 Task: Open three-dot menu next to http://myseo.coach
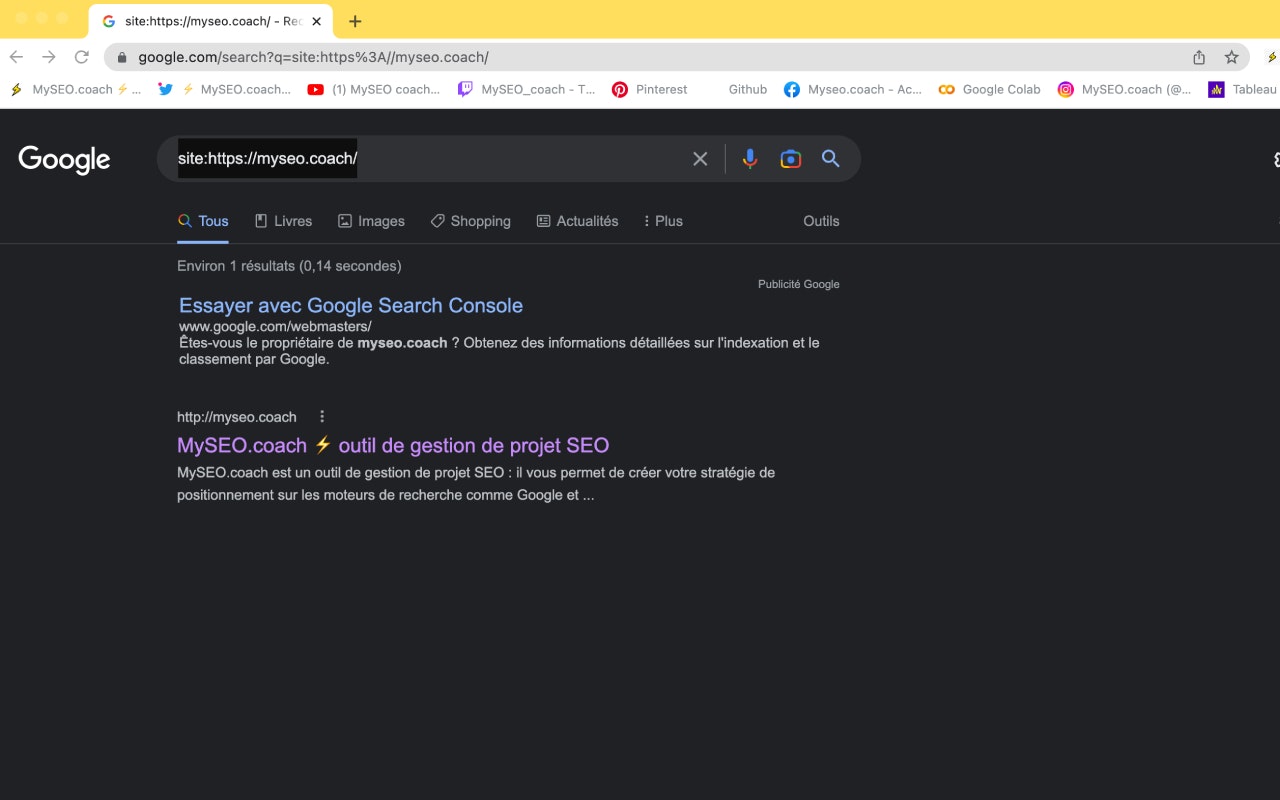pyautogui.click(x=322, y=417)
